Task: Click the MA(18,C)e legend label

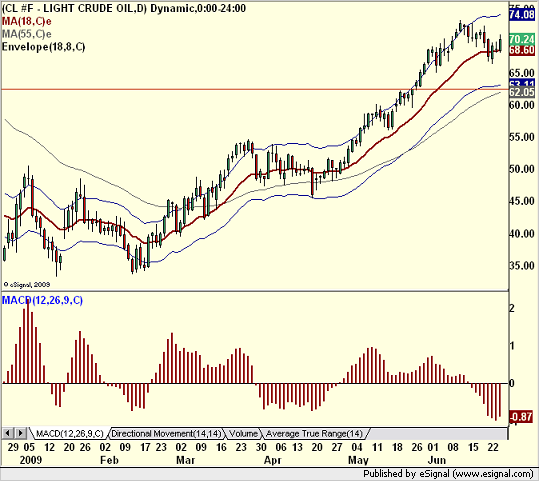Action: [27, 21]
